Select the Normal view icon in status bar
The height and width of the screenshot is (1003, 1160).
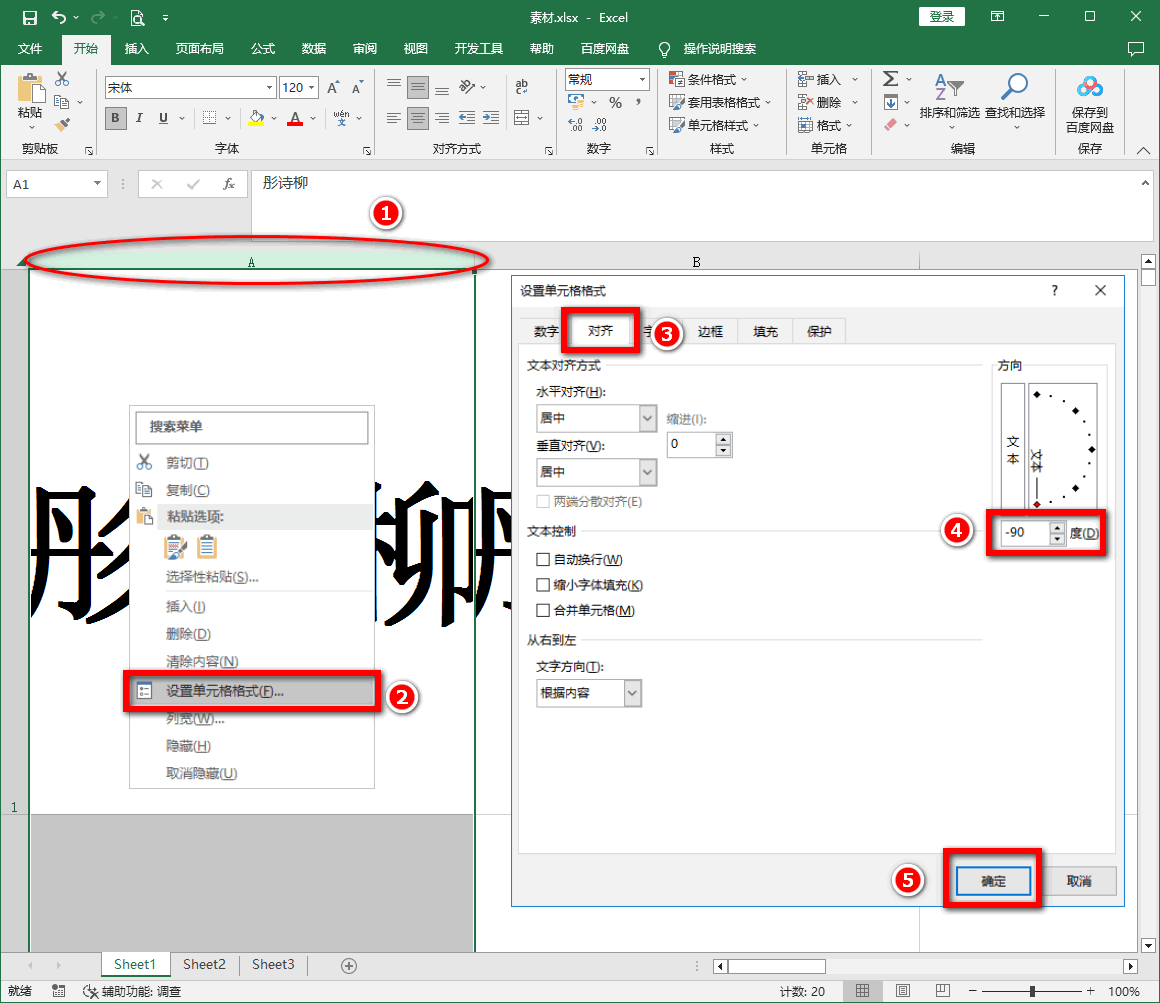pyautogui.click(x=863, y=991)
